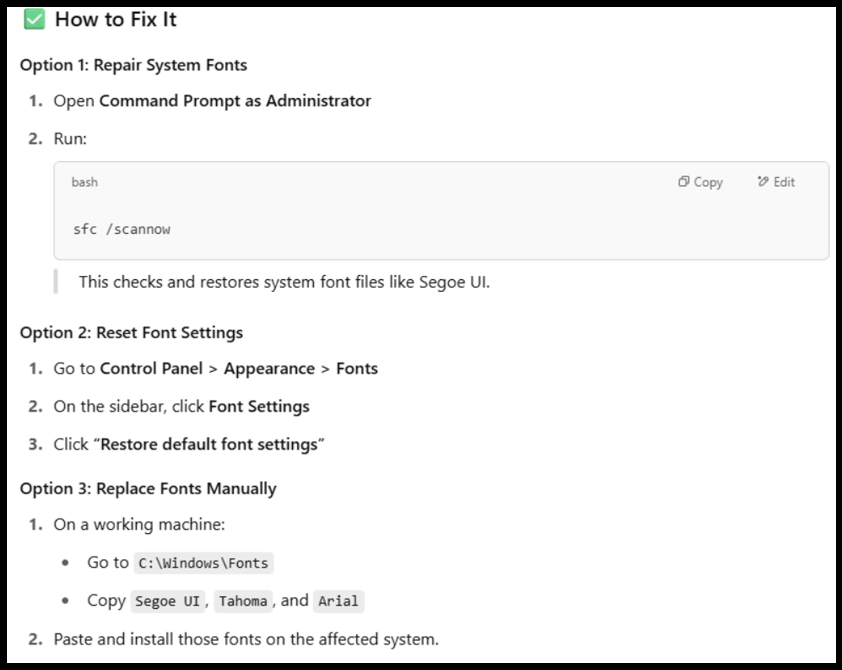Click the Copy icon in code block

tap(683, 181)
